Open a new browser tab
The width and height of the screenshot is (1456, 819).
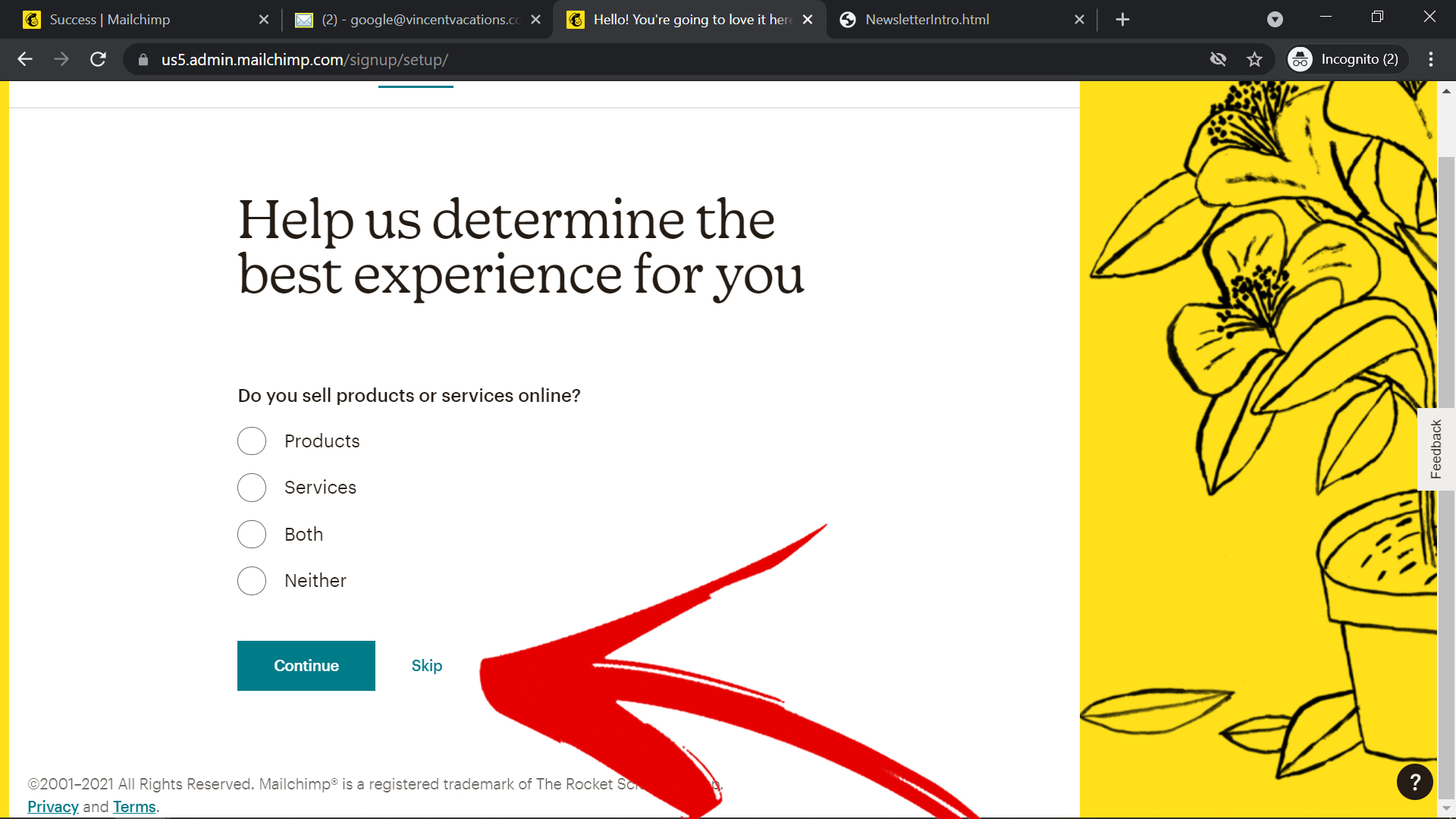tap(1123, 20)
